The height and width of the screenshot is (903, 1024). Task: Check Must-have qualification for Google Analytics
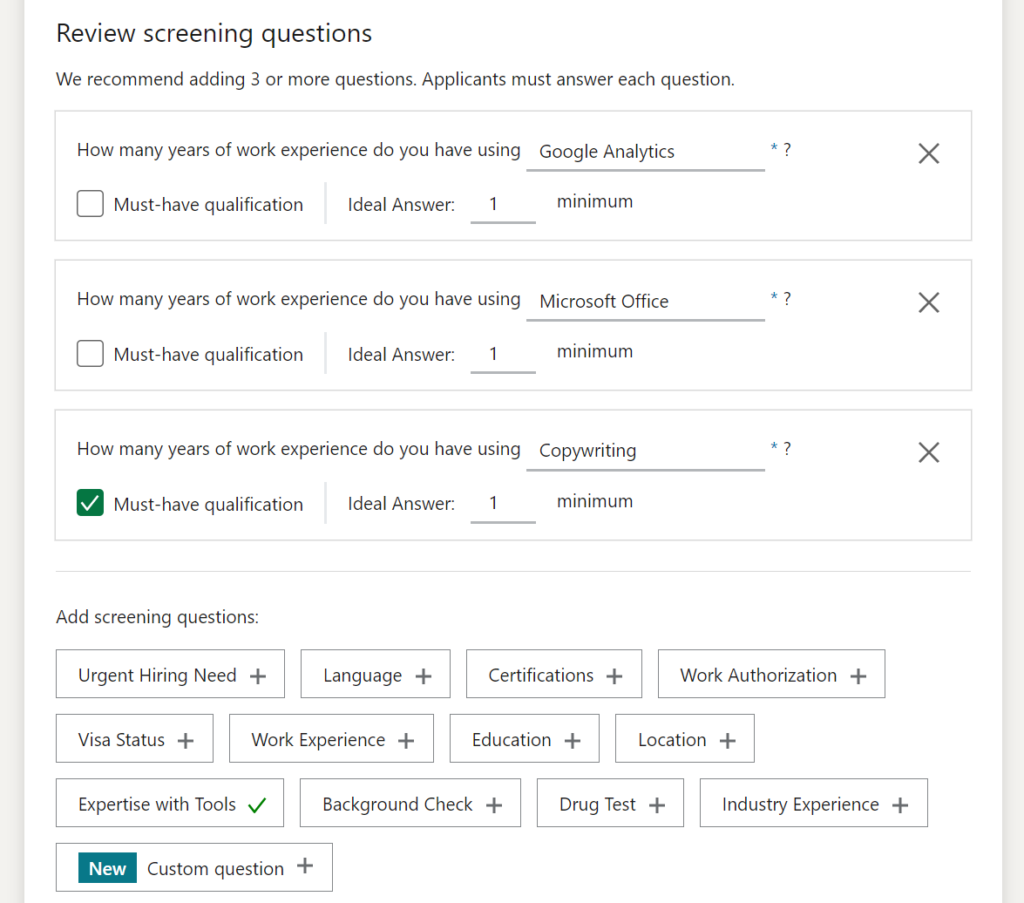coord(90,203)
